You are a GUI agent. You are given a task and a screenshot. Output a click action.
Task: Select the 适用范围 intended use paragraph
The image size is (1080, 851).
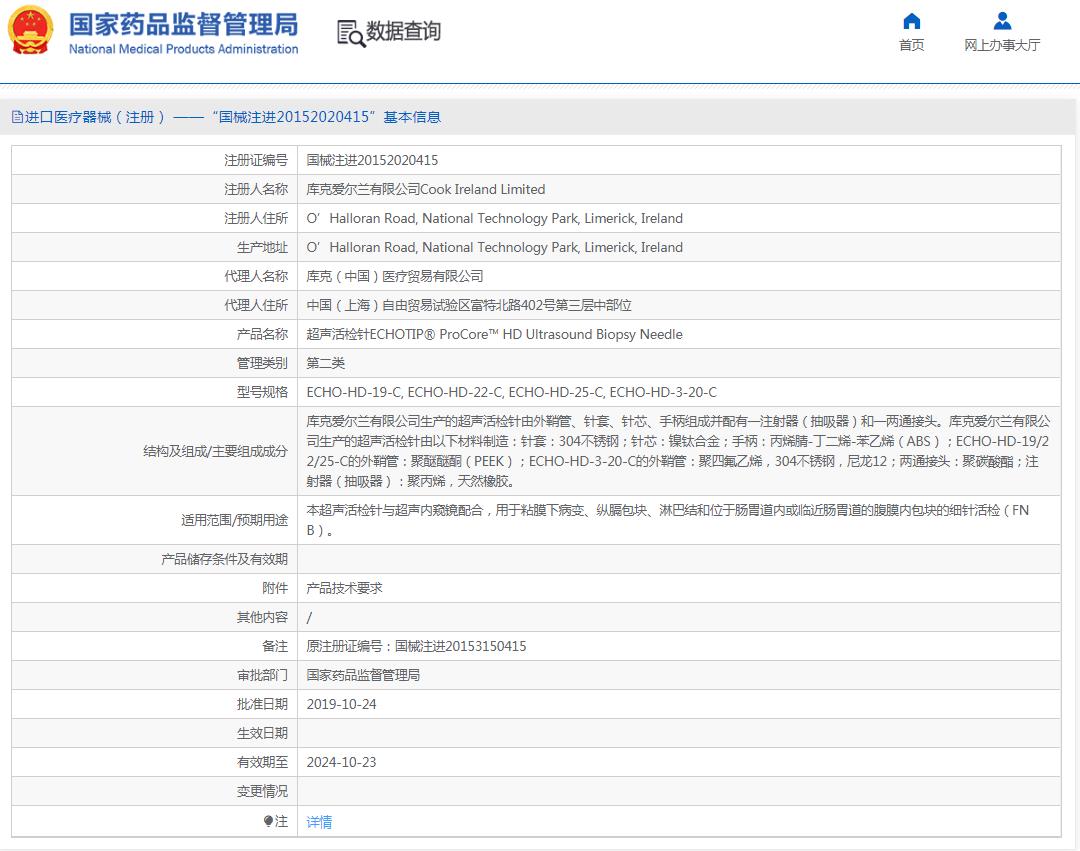[x=667, y=520]
